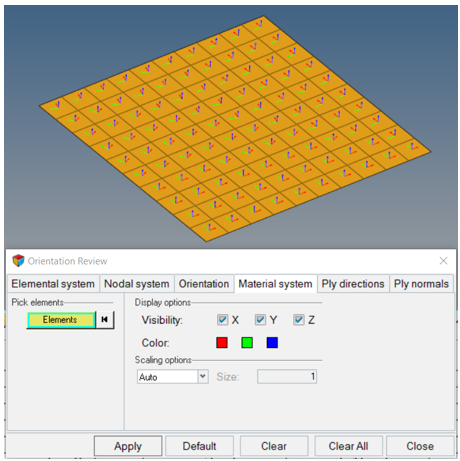Click the Clear All button
The image size is (460, 461).
click(x=348, y=446)
